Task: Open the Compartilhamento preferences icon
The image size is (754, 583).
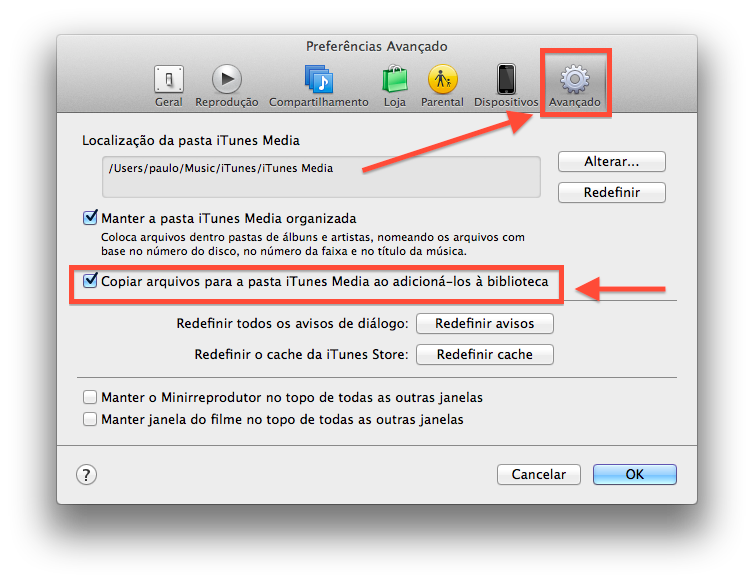Action: click(x=318, y=80)
